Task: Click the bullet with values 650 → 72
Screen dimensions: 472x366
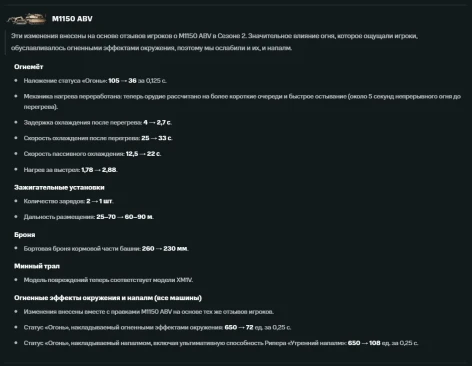Action: click(x=157, y=327)
